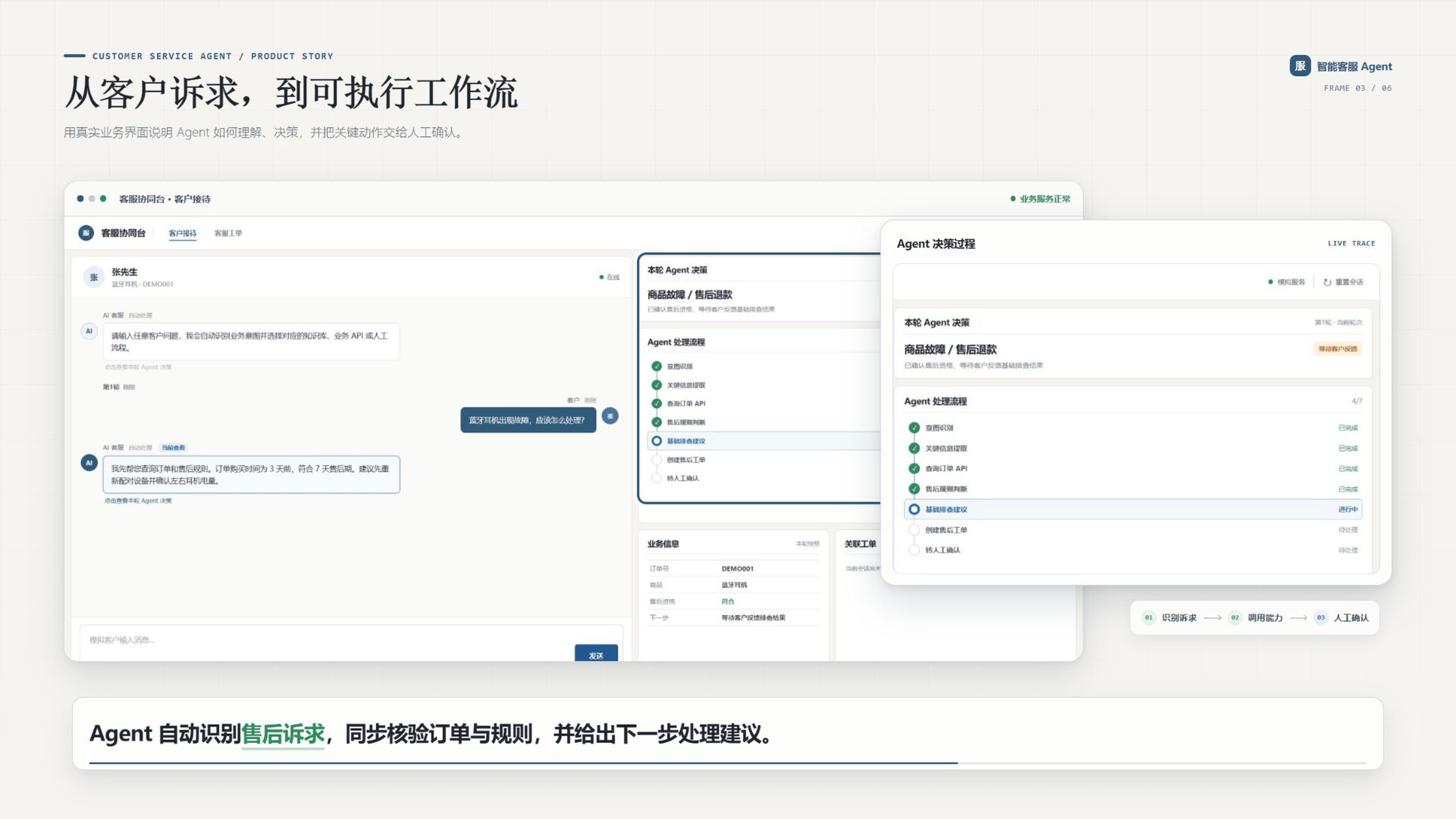1456x819 pixels.
Task: Click the customer avatar next to the blue bubble
Action: pyautogui.click(x=610, y=416)
